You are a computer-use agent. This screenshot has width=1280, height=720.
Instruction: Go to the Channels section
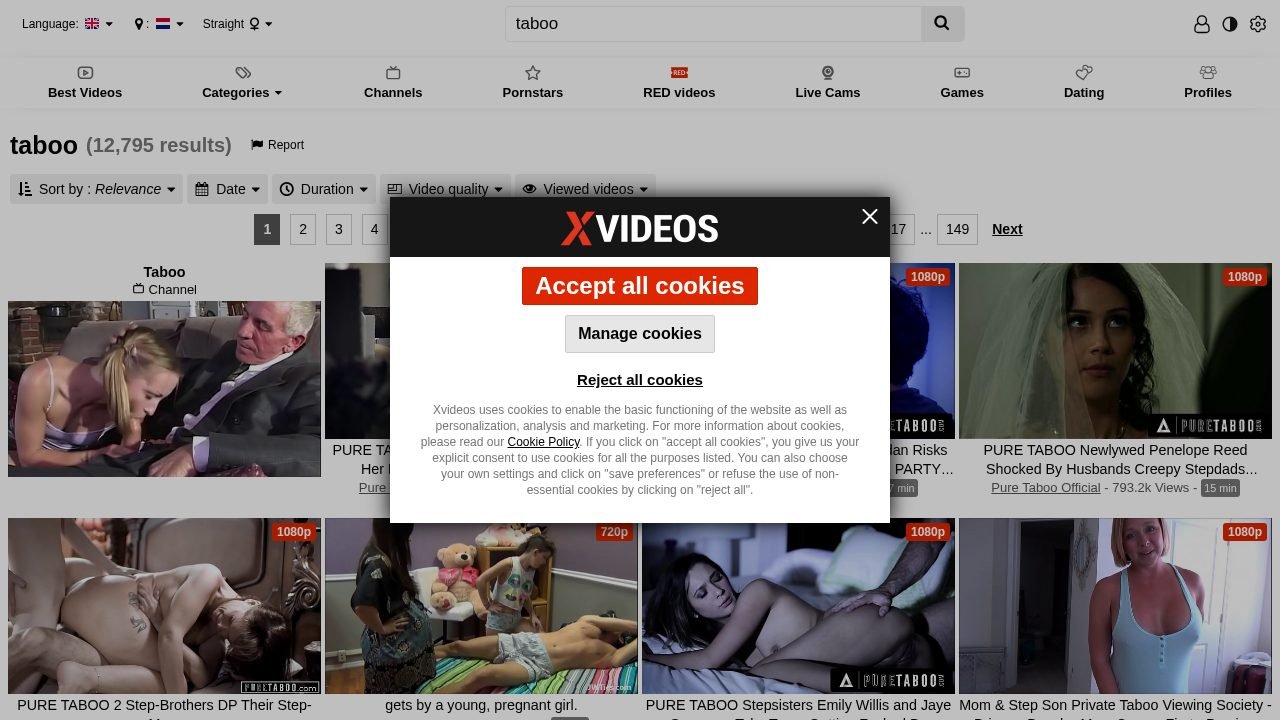[393, 83]
